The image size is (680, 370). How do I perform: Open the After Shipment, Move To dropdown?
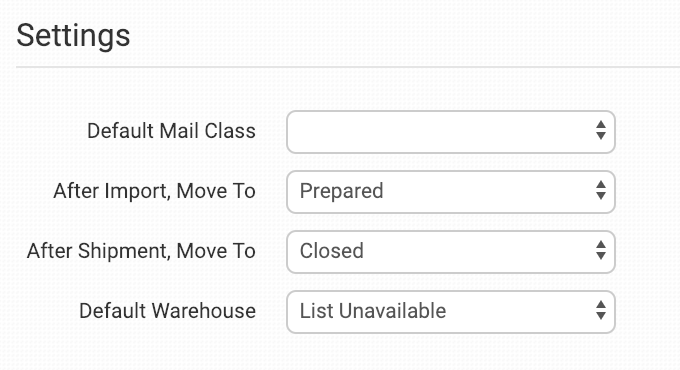(451, 252)
